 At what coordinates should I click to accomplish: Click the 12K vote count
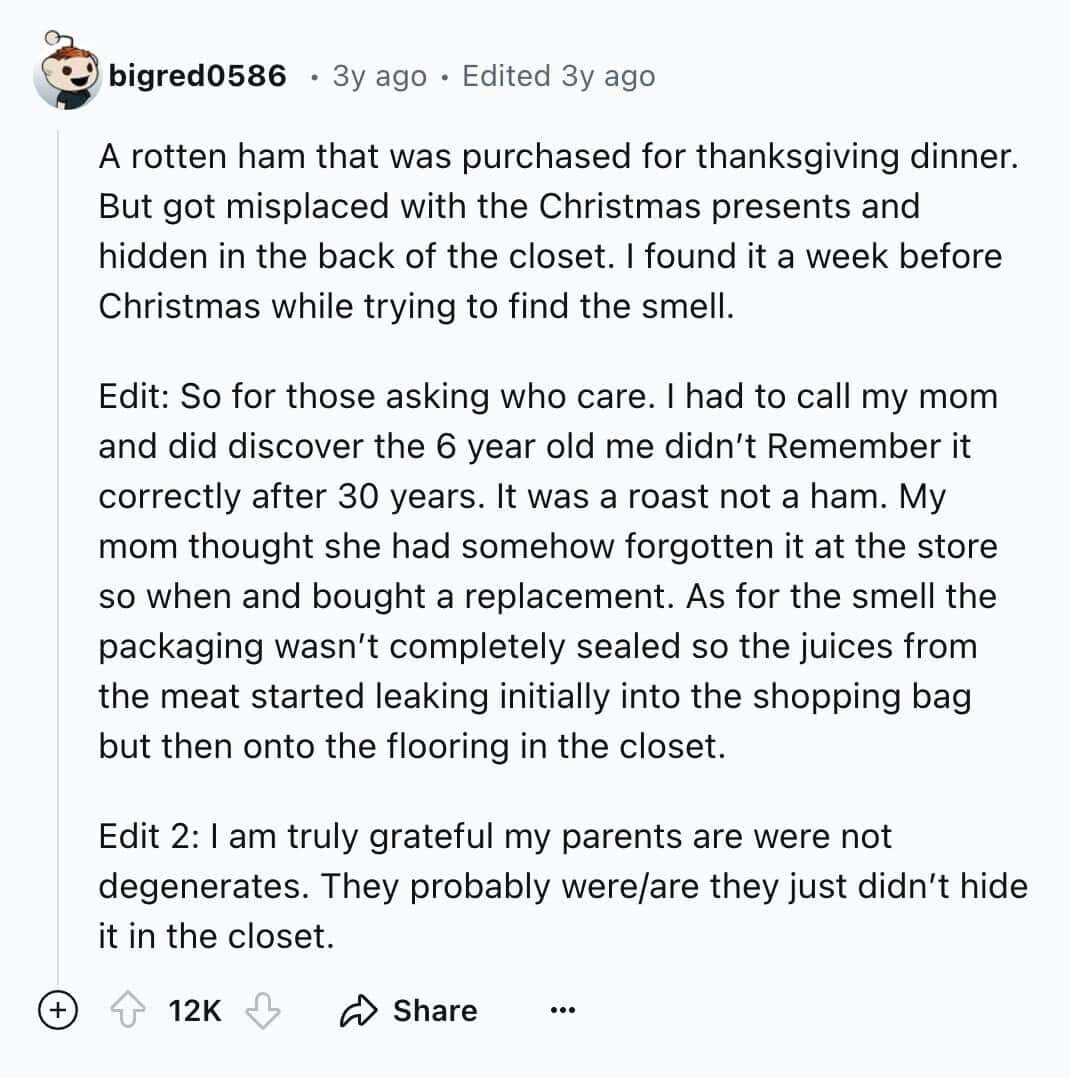pyautogui.click(x=195, y=1011)
